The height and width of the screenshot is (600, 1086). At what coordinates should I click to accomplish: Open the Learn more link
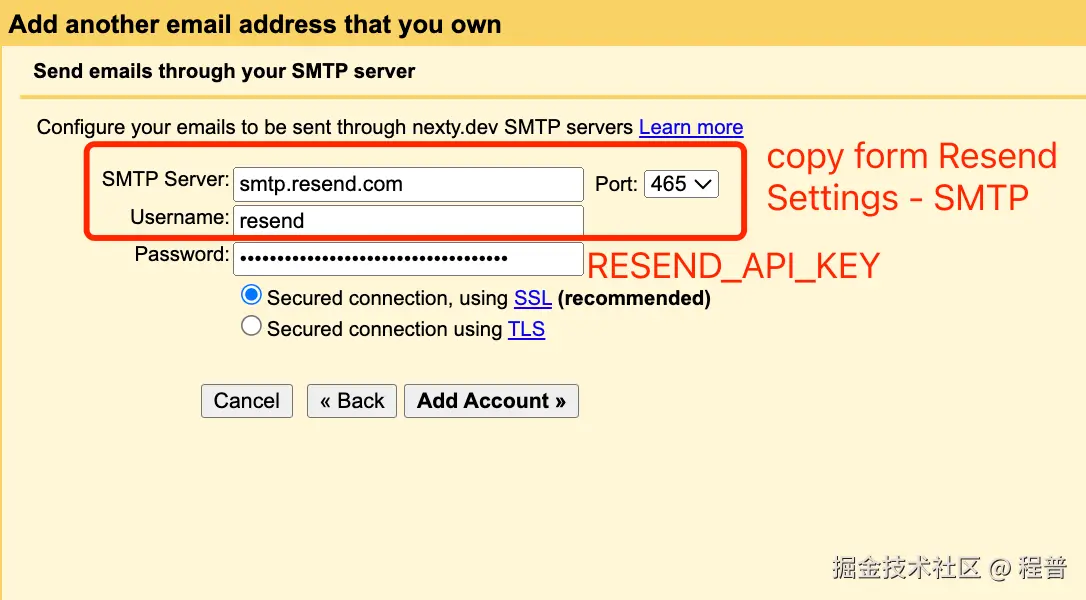(x=691, y=127)
